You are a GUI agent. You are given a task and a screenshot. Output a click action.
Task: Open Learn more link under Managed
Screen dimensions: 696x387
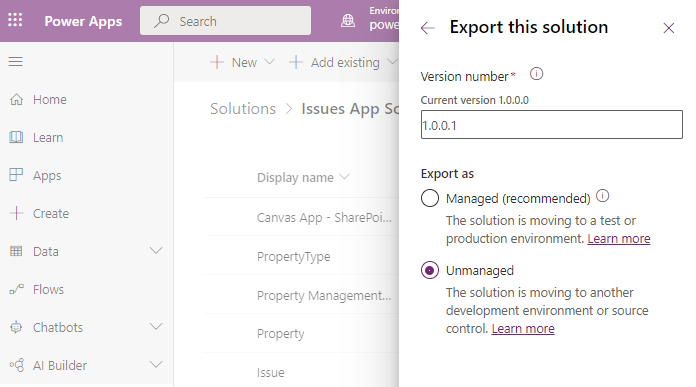pos(619,239)
